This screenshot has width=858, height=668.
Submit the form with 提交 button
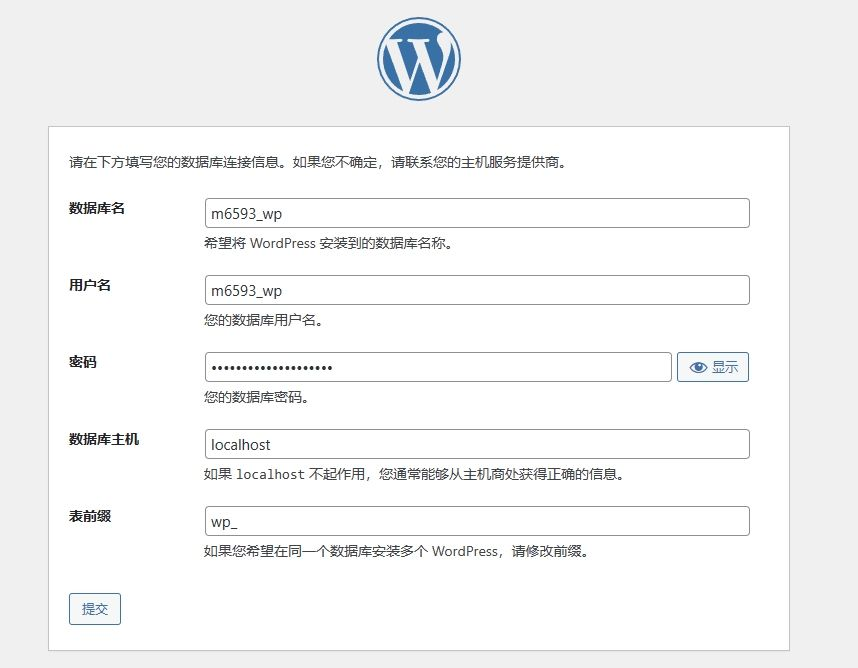(95, 608)
